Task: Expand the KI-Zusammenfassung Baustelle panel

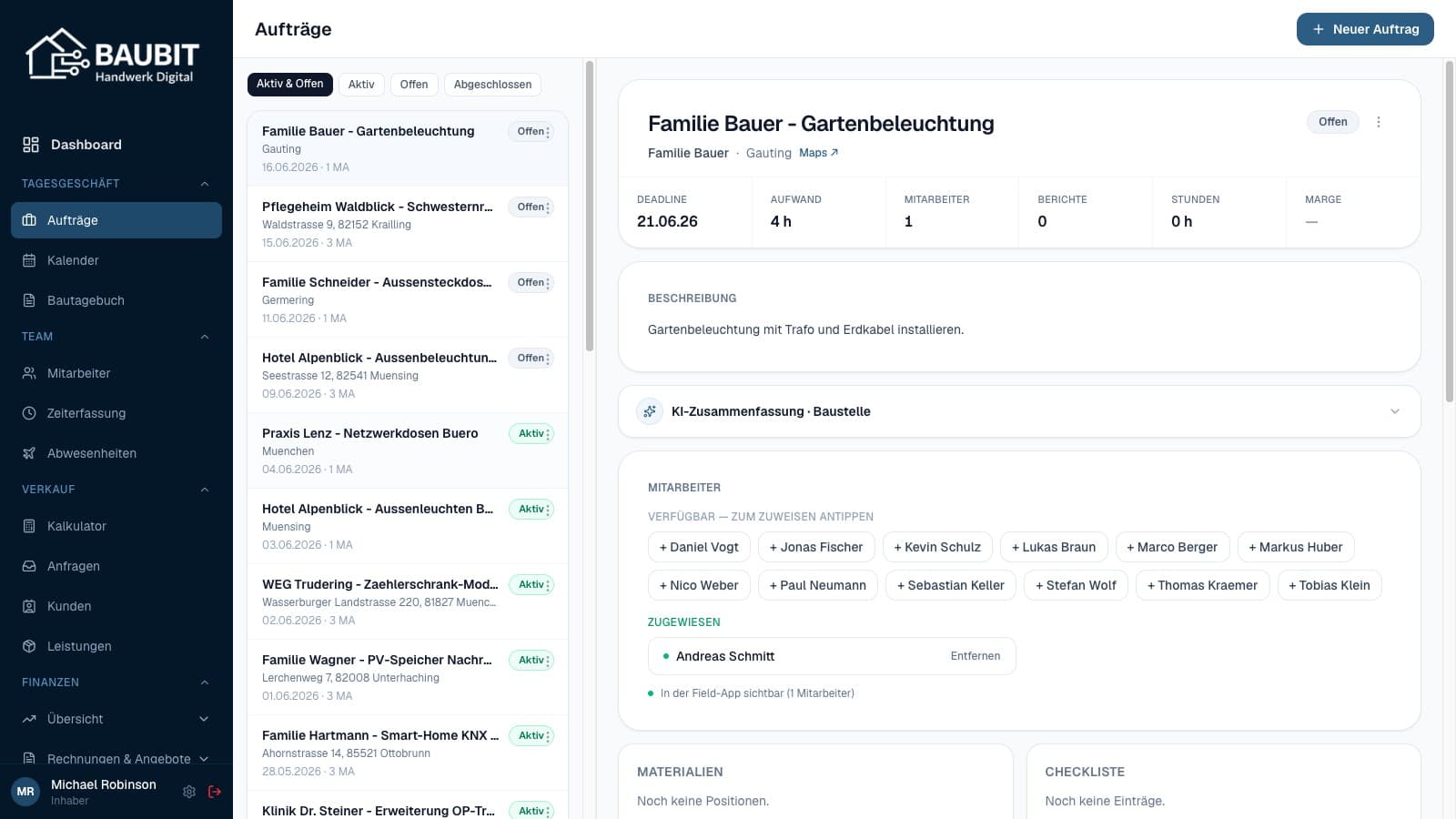Action: (1019, 411)
